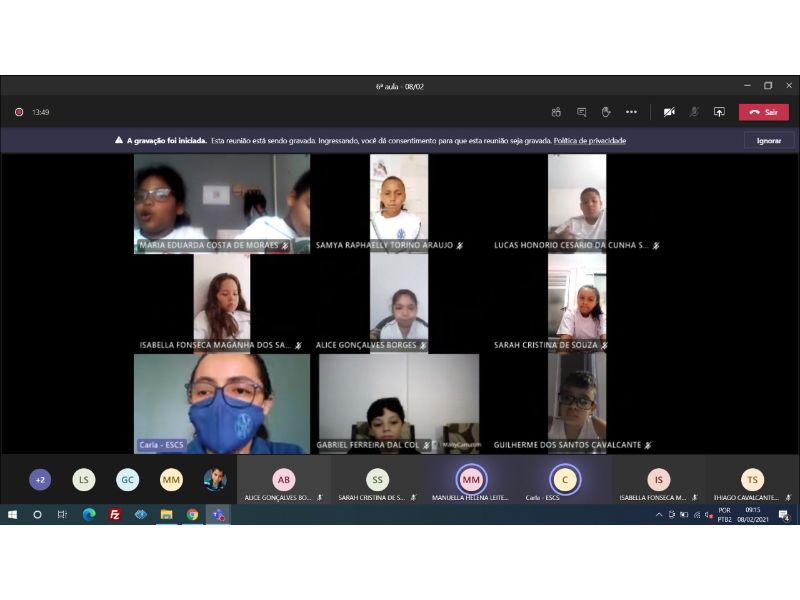The width and height of the screenshot is (800, 600).
Task: Click the red recording indicator
Action: click(x=19, y=112)
